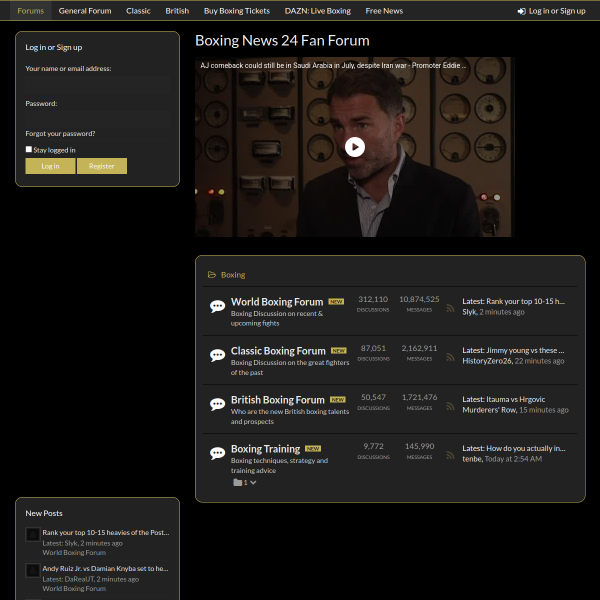Viewport: 600px width, 600px height.
Task: Open RSS feed for World Boxing Forum
Action: point(450,308)
